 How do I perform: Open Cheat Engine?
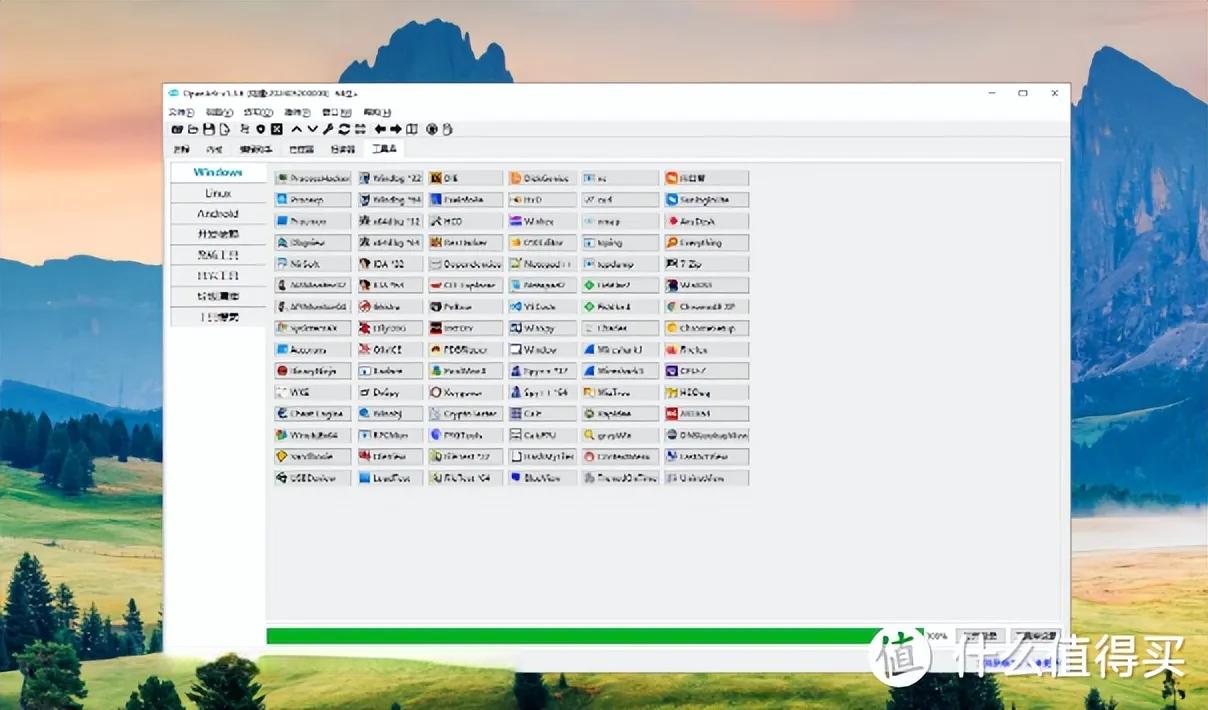pyautogui.click(x=313, y=414)
